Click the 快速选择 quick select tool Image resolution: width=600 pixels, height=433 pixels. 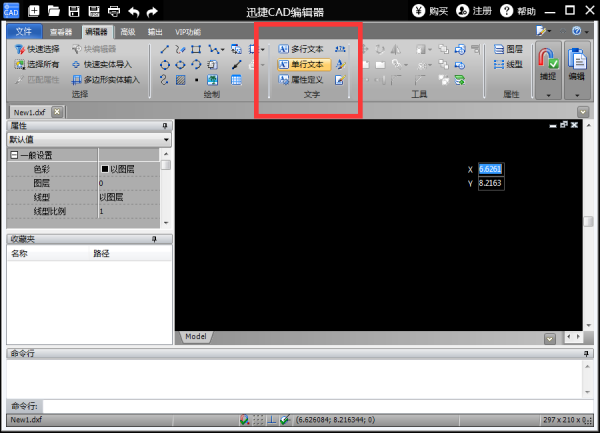point(37,48)
